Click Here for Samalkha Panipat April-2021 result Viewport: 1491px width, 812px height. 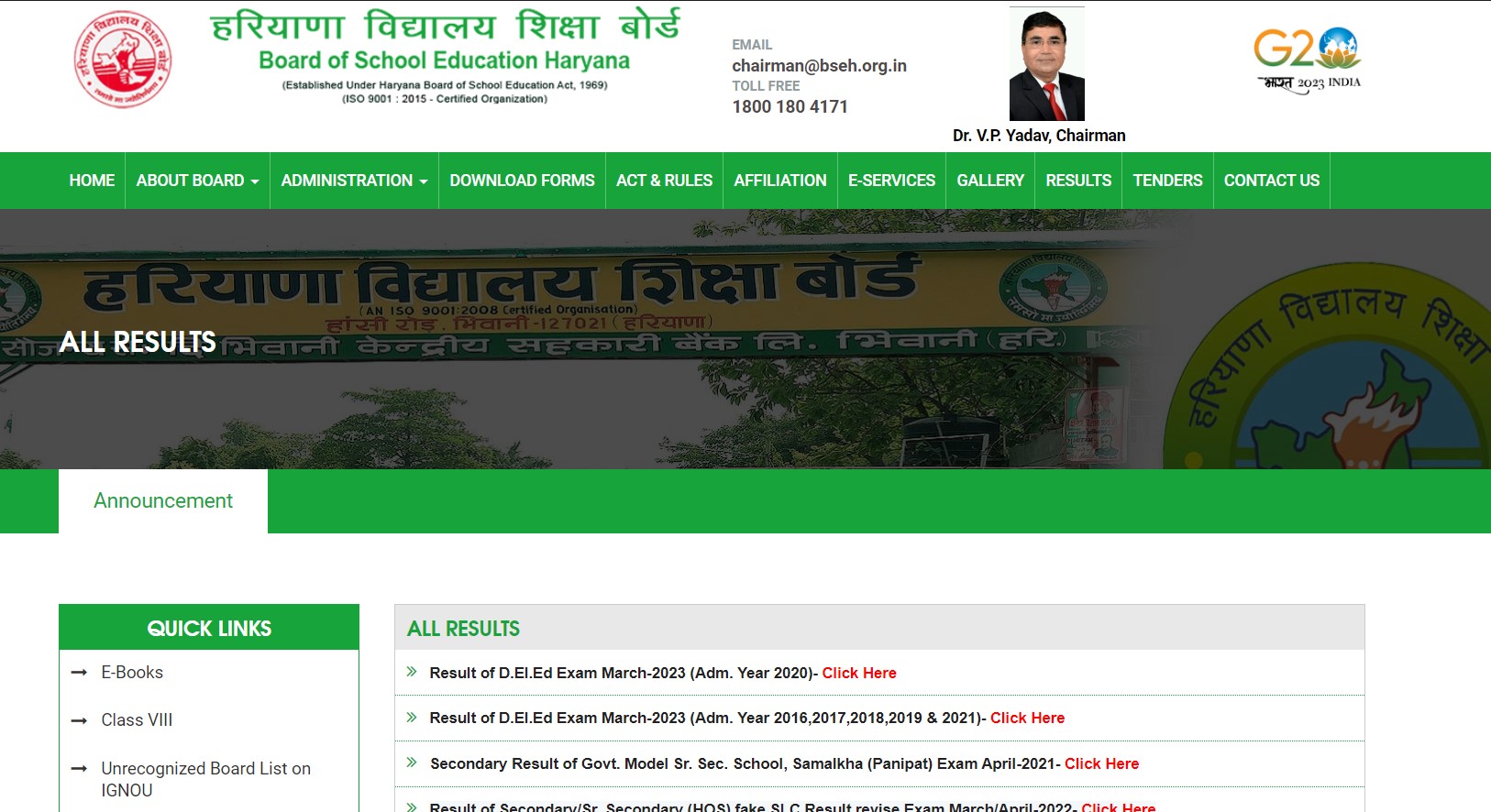click(1101, 763)
